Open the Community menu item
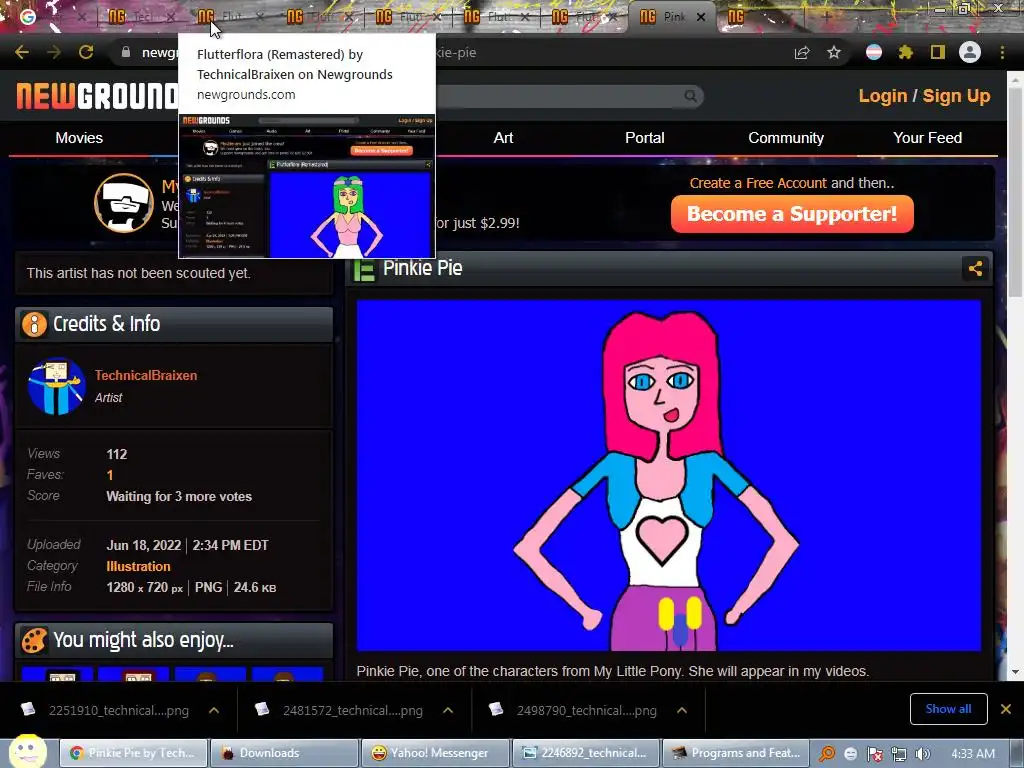This screenshot has height=768, width=1024. 786,138
